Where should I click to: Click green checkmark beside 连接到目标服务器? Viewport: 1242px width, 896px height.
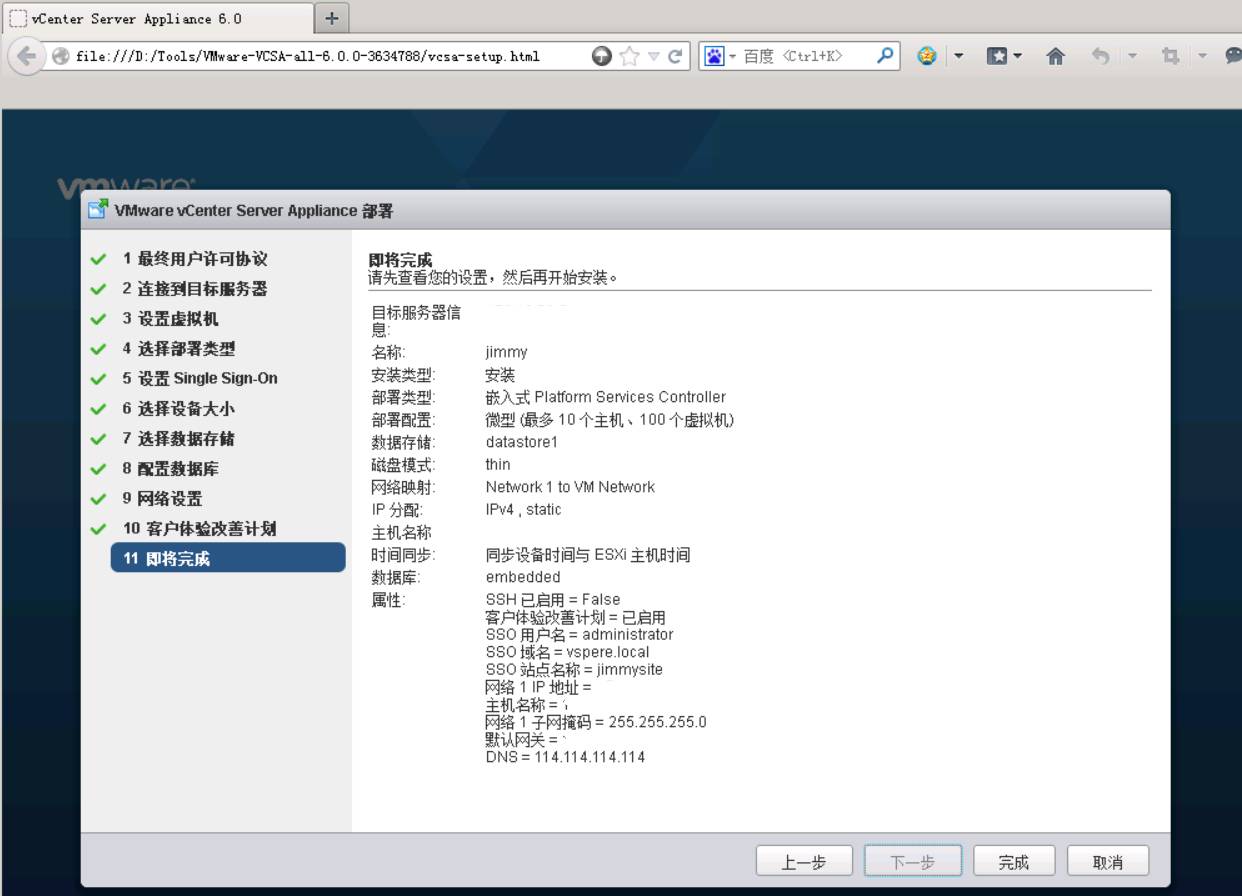(x=98, y=289)
